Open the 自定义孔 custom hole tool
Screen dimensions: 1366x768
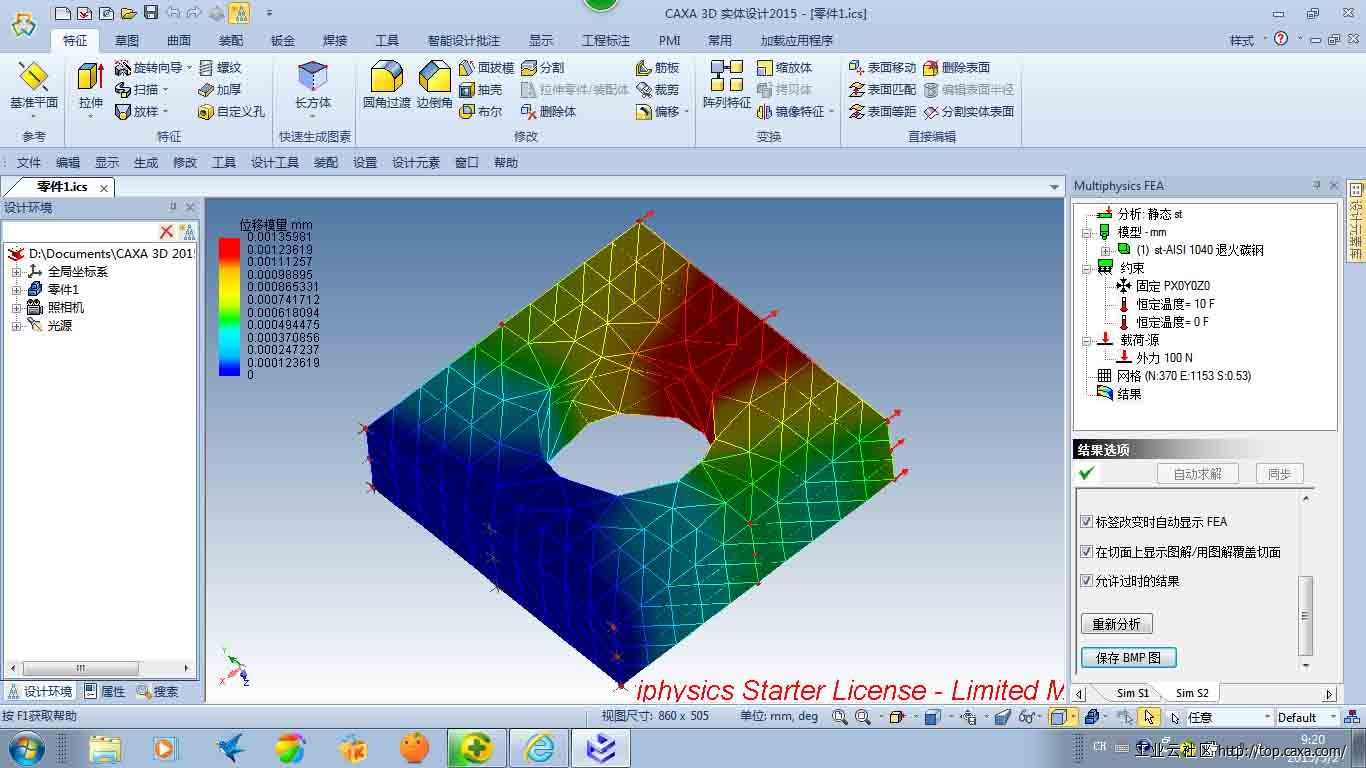231,111
